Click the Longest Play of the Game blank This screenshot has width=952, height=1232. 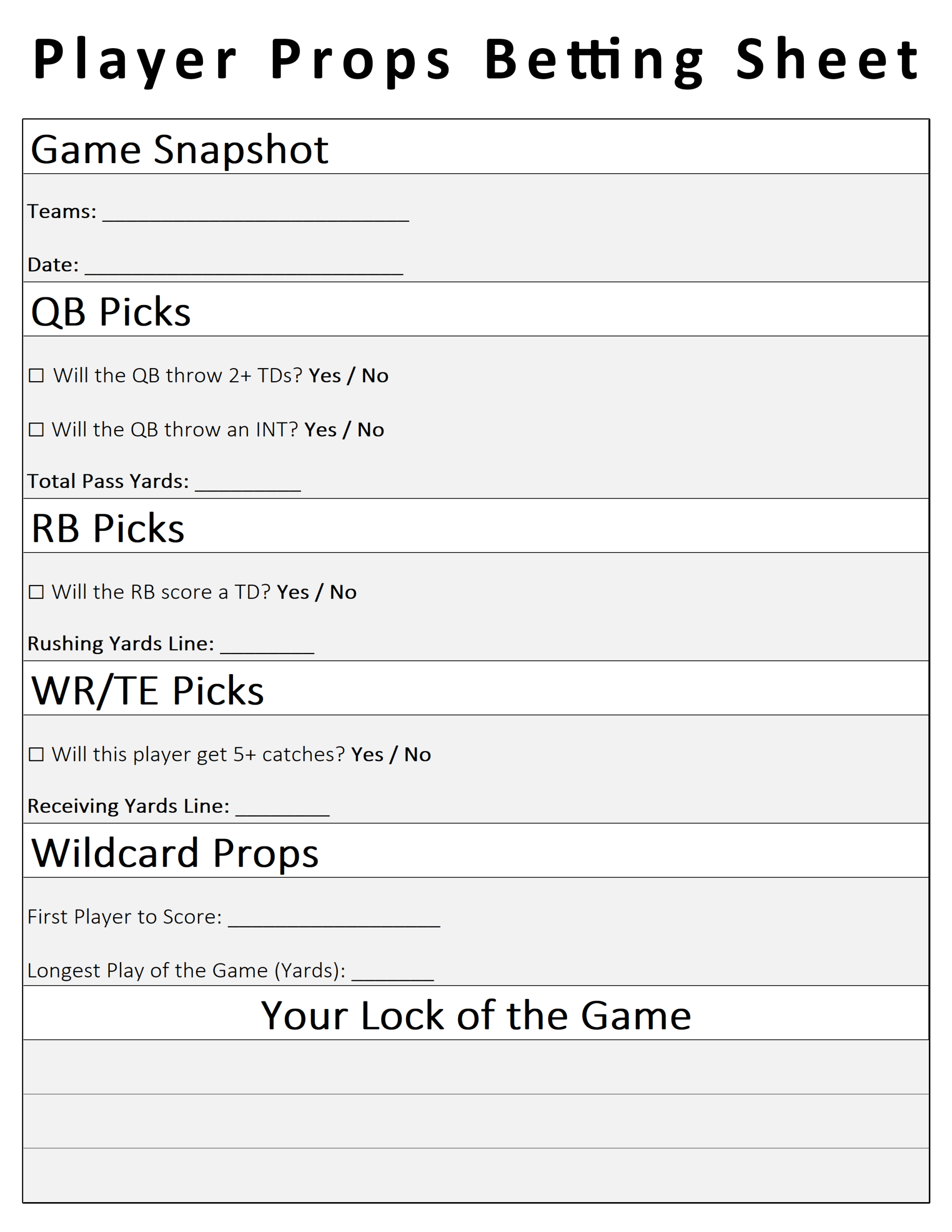coord(392,973)
